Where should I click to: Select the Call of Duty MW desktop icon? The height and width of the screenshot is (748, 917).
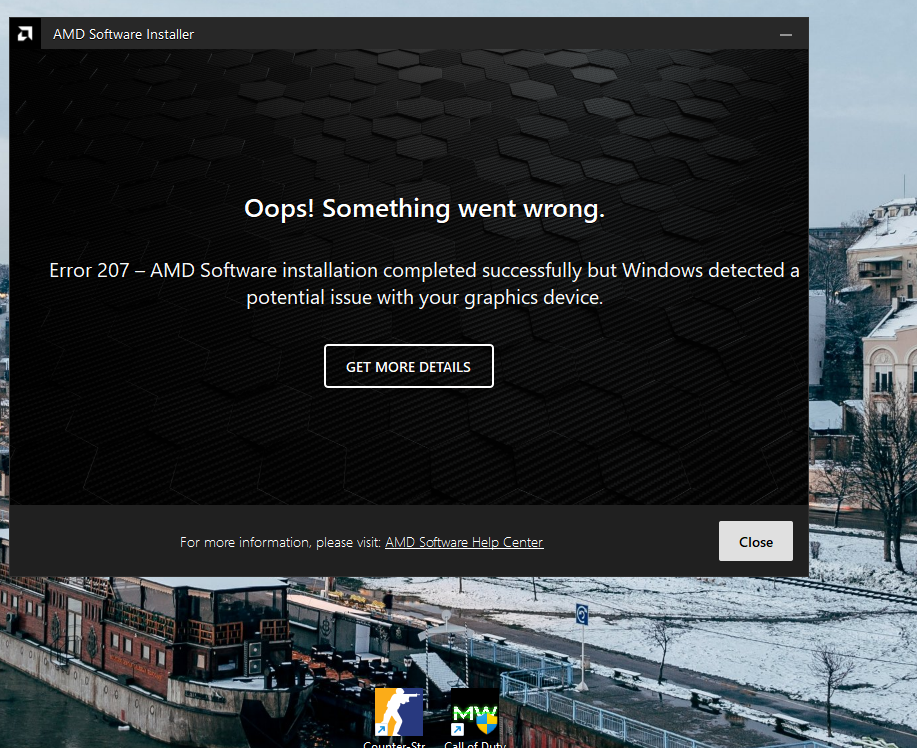[474, 712]
